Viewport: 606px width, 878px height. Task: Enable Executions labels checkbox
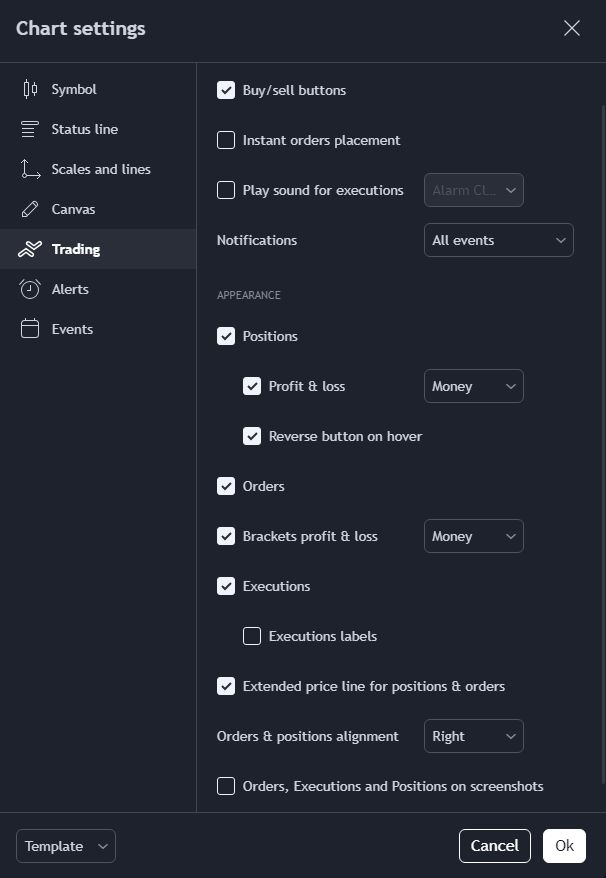click(252, 636)
